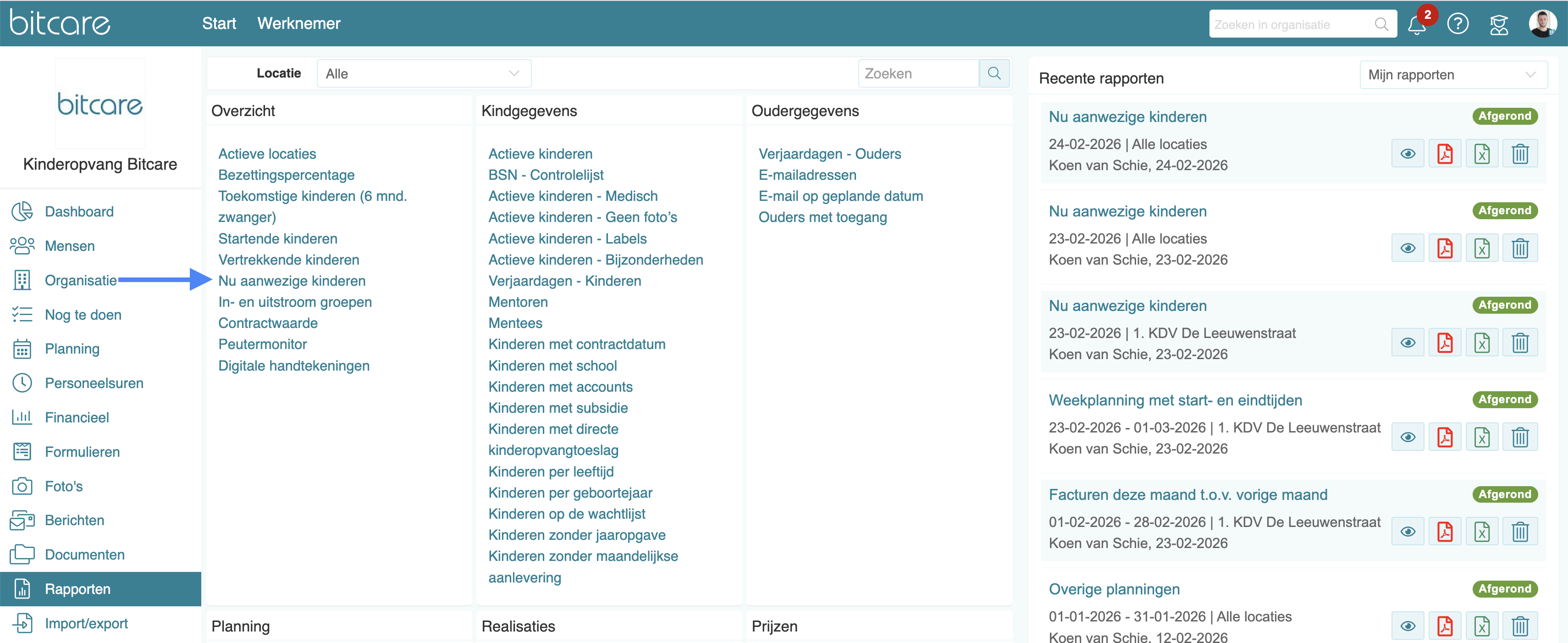Open the Locatie dropdown showing Alle
Viewport: 1568px width, 643px height.
pos(424,74)
